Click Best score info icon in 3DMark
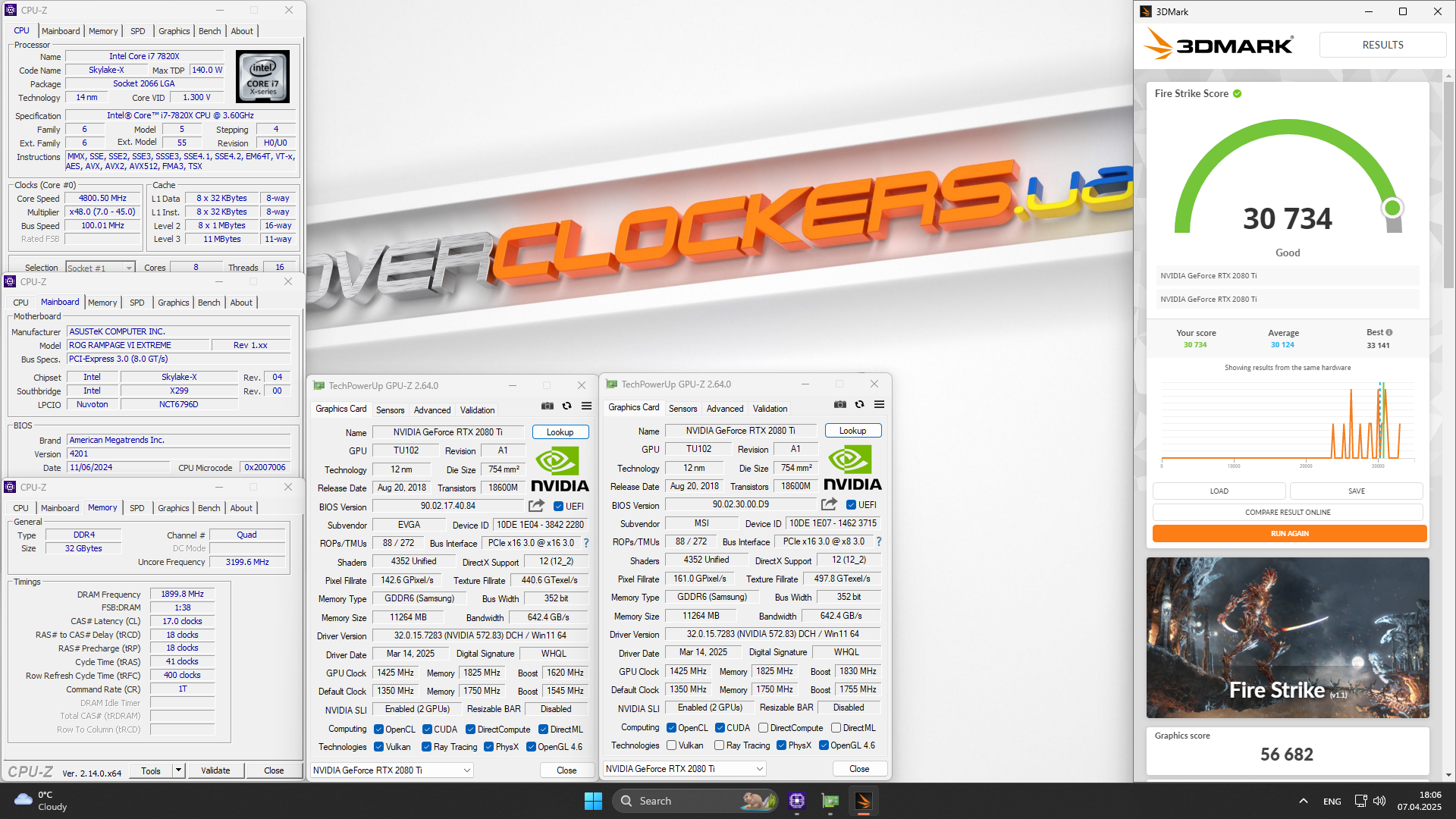Screen dimensions: 1456x819 tap(1389, 332)
